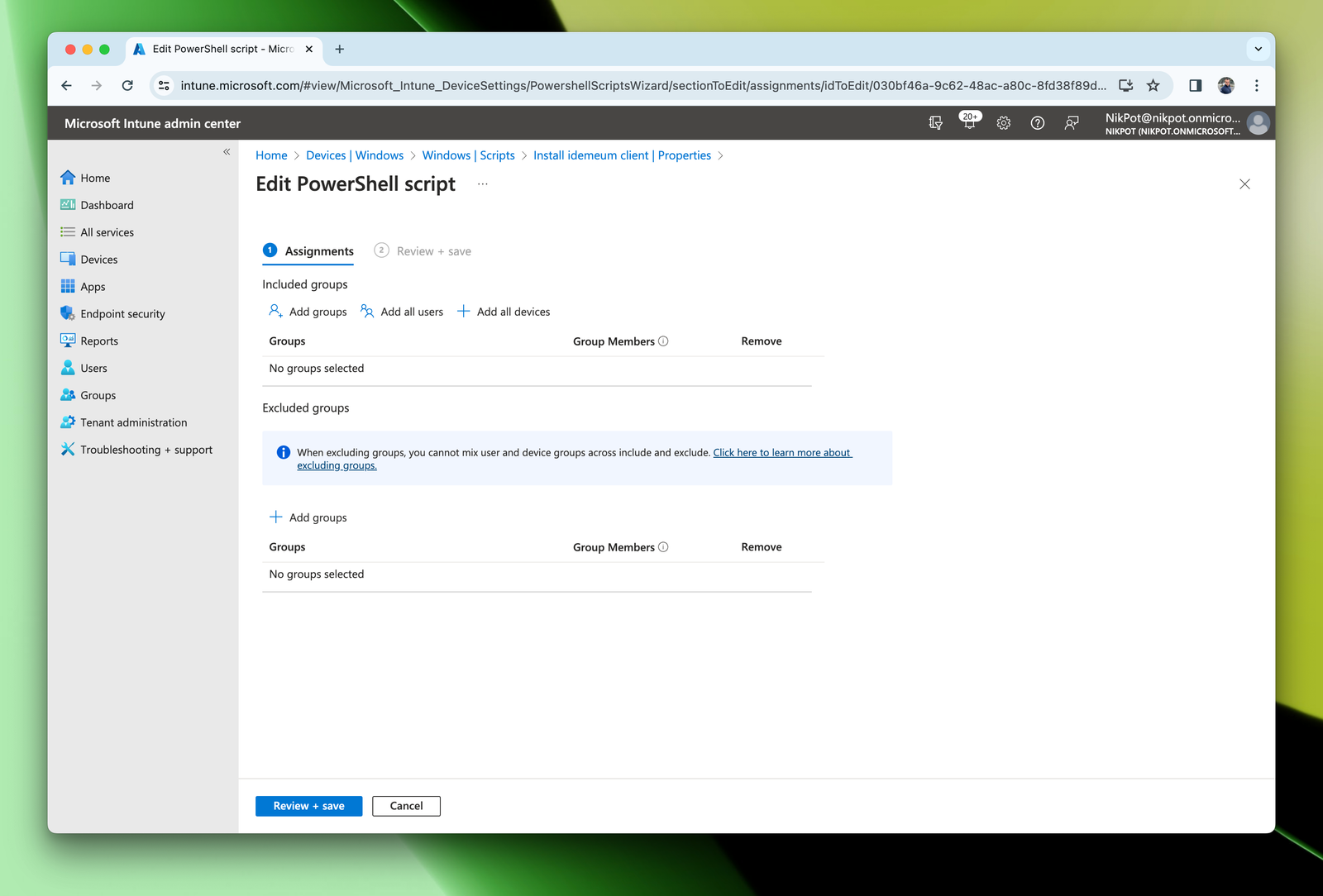
Task: Open the ellipsis menu beside page title
Action: [x=483, y=184]
